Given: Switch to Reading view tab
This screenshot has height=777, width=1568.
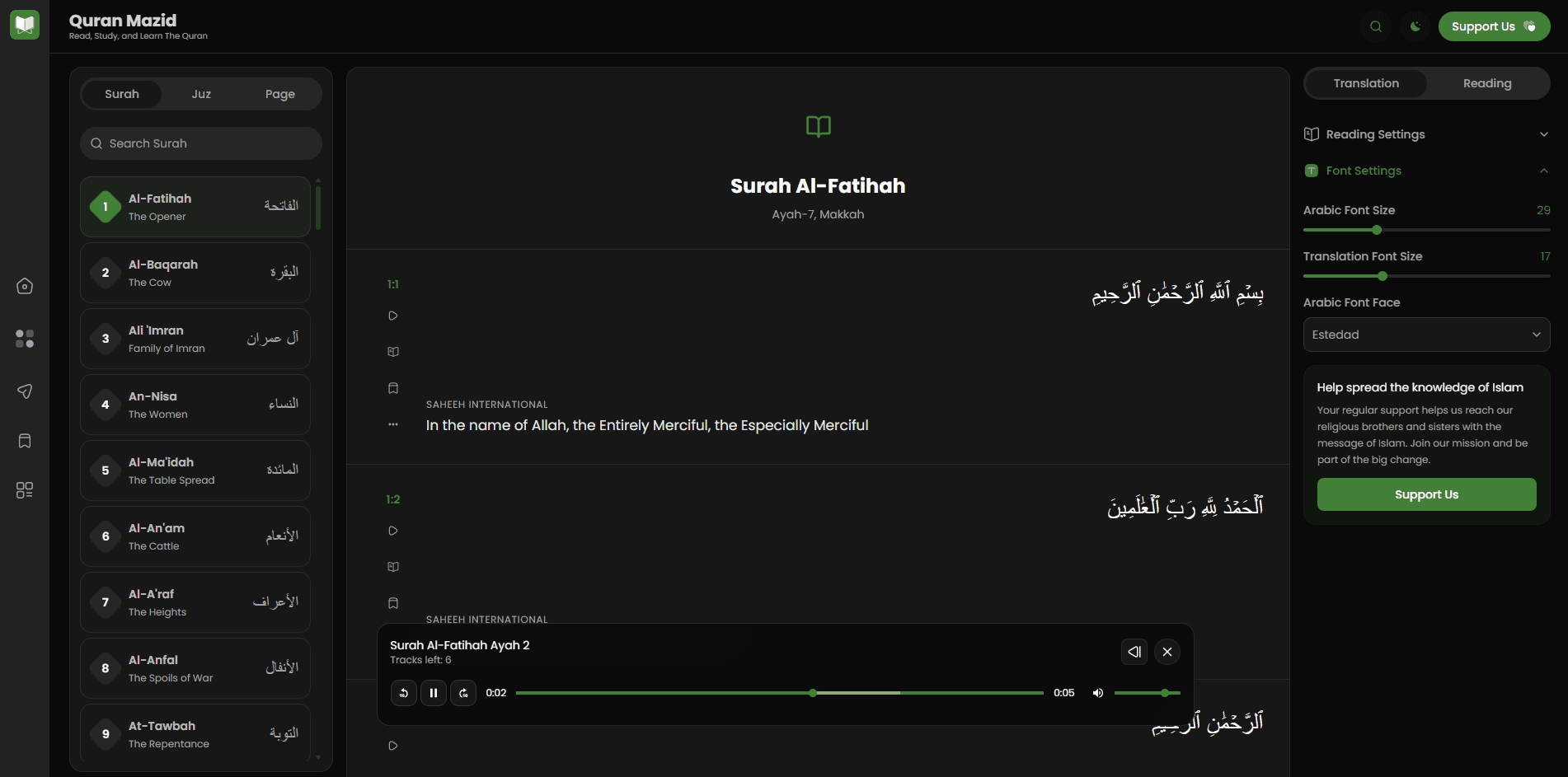Looking at the screenshot, I should (x=1487, y=83).
